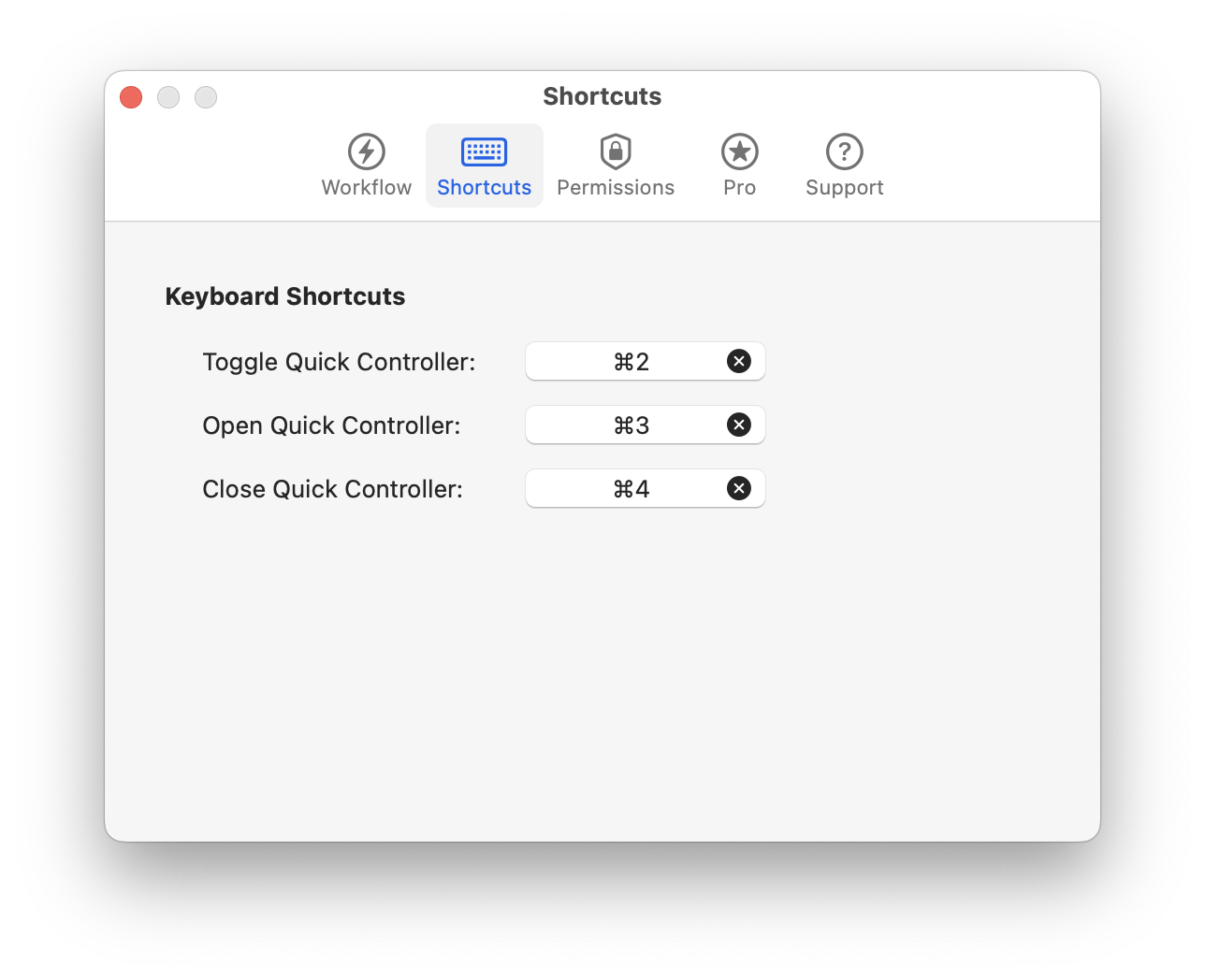The height and width of the screenshot is (980, 1205).
Task: Open the Permissions tab text label
Action: coord(616,188)
